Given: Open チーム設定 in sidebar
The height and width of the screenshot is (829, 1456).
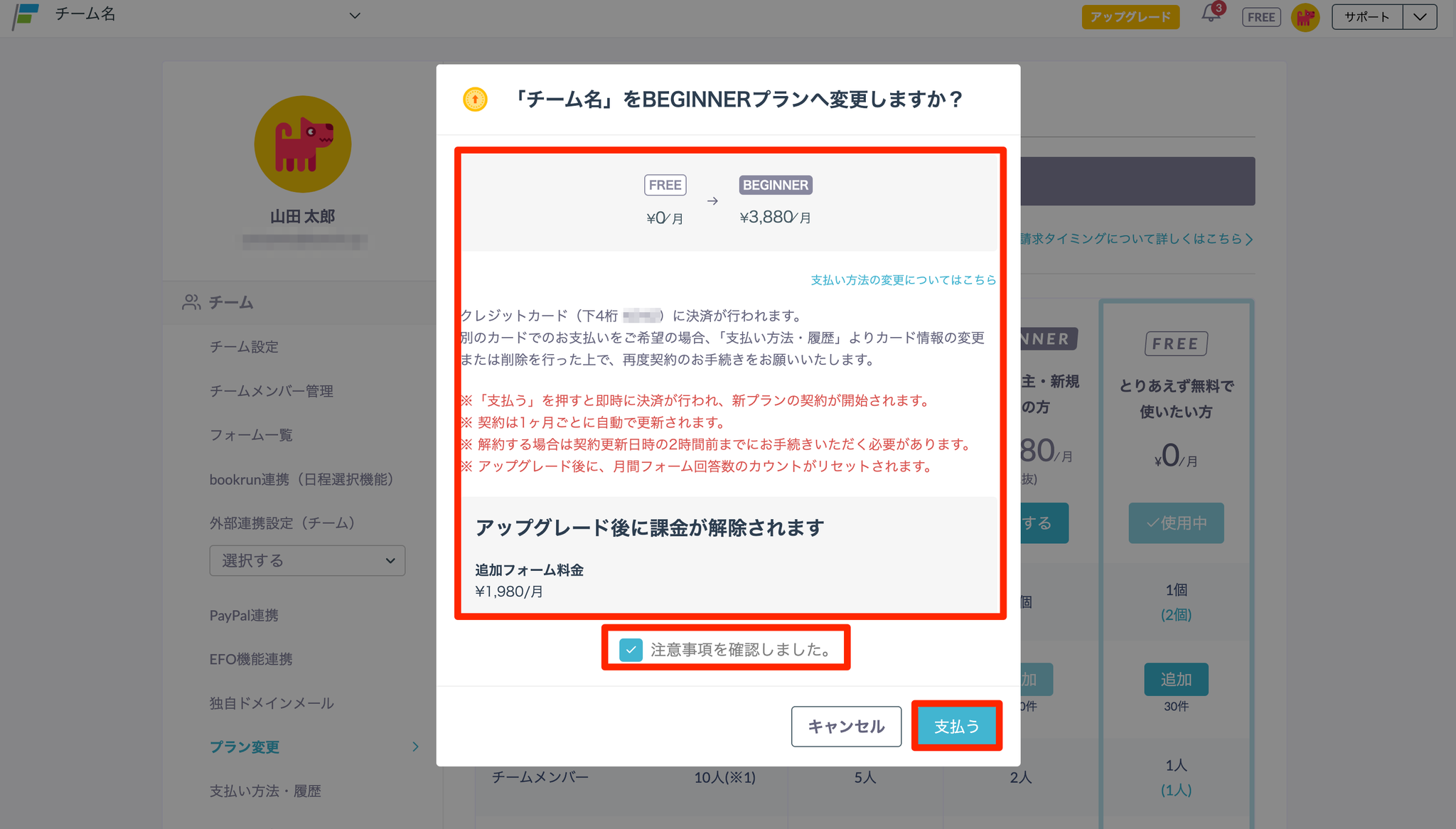Looking at the screenshot, I should (244, 347).
